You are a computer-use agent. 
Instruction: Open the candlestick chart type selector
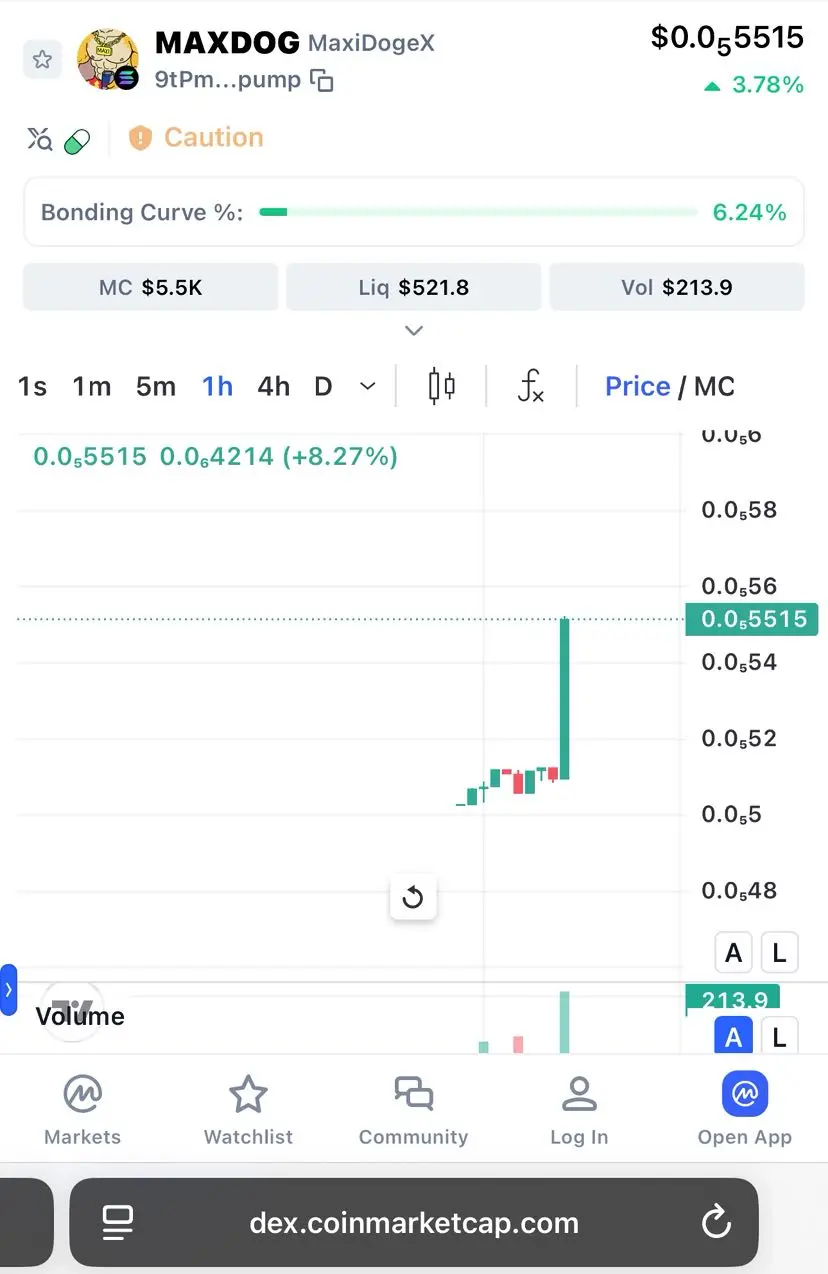(442, 386)
